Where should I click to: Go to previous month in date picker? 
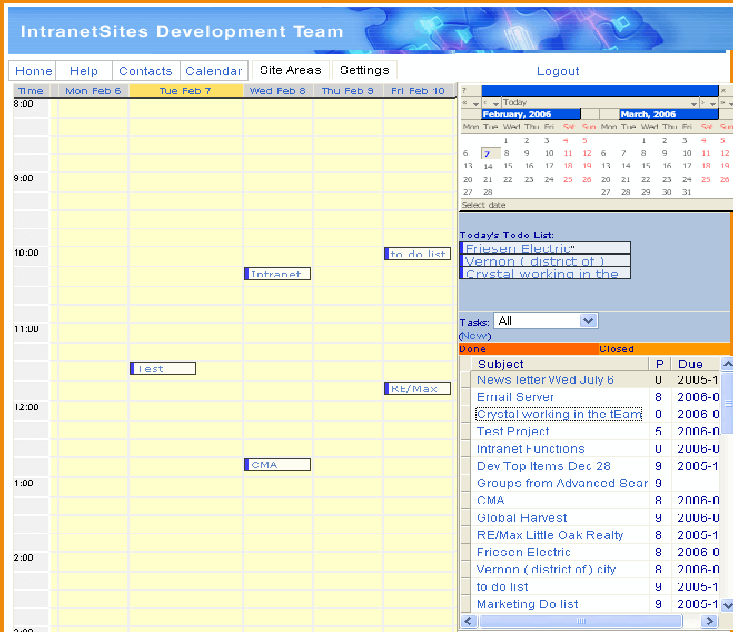point(491,103)
